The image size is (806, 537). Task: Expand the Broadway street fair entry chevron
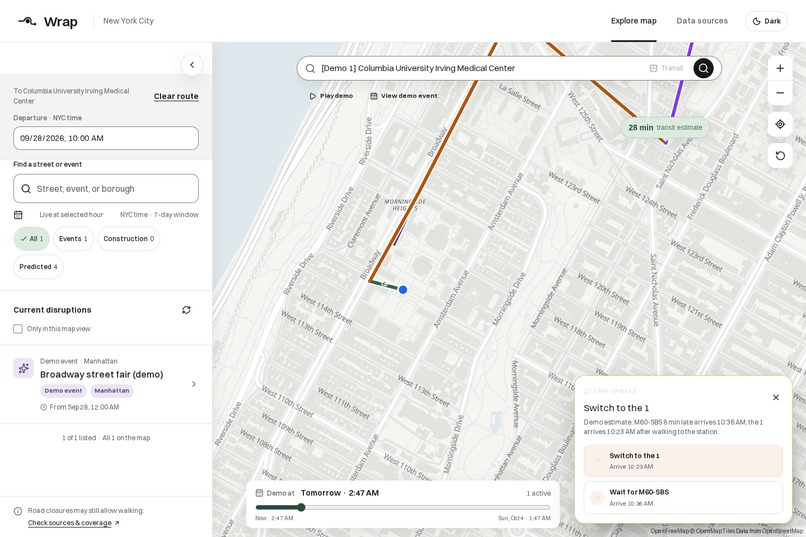coord(194,384)
